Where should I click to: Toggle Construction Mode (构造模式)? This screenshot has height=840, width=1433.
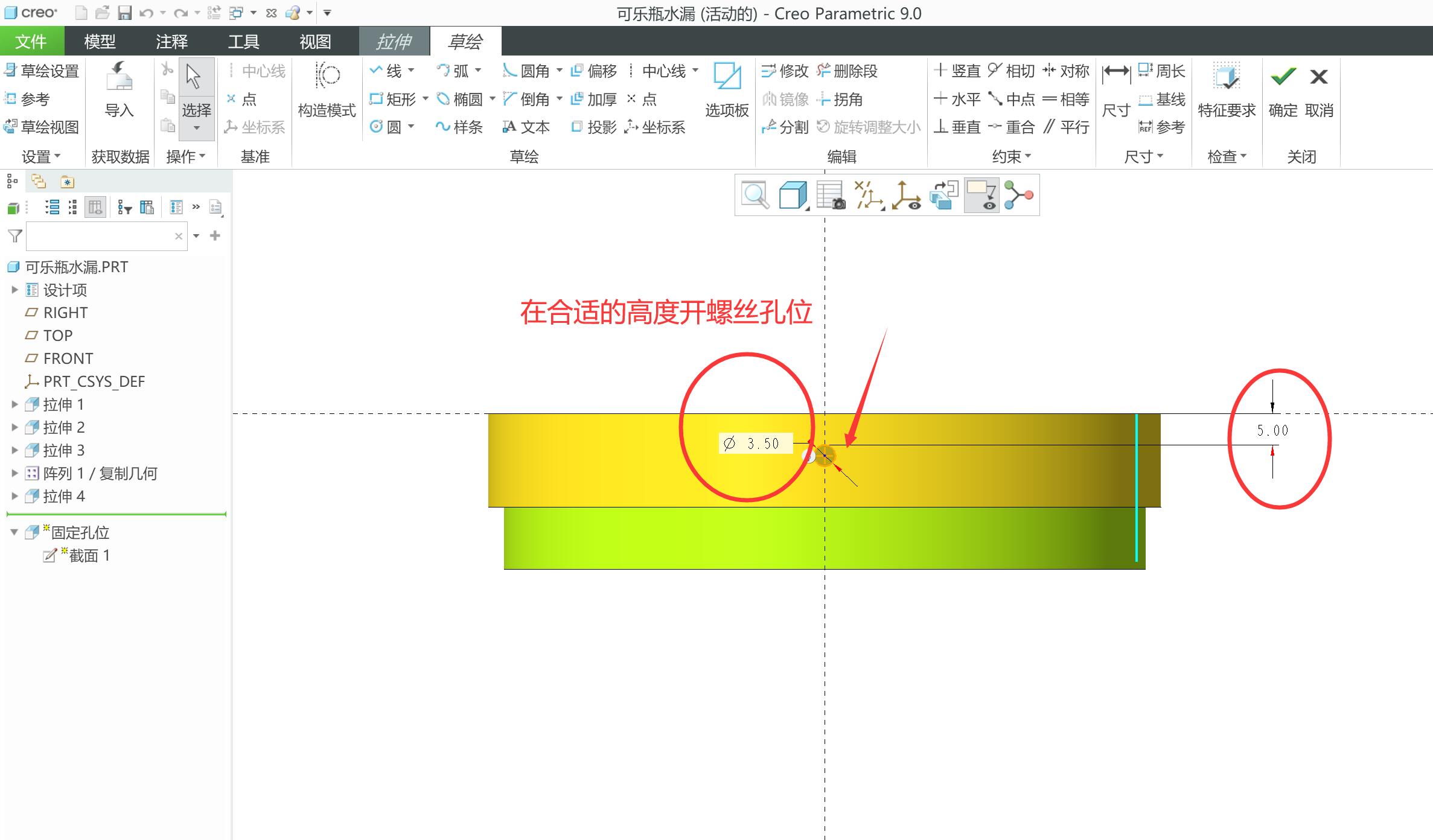click(327, 89)
